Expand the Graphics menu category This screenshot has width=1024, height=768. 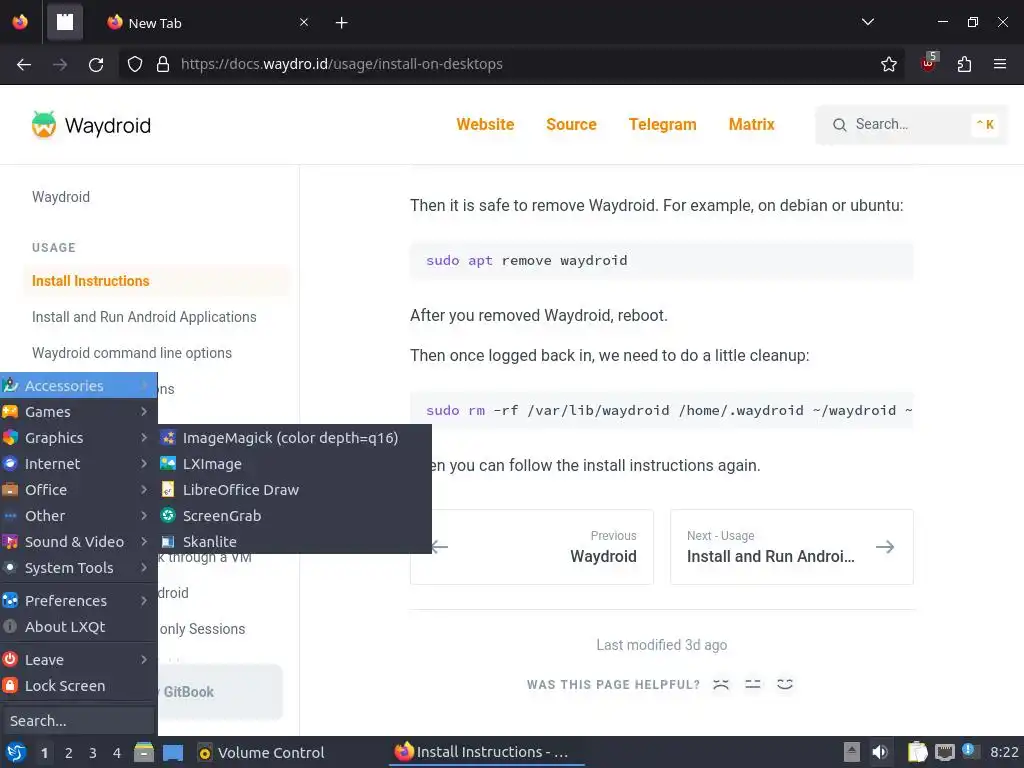point(78,438)
